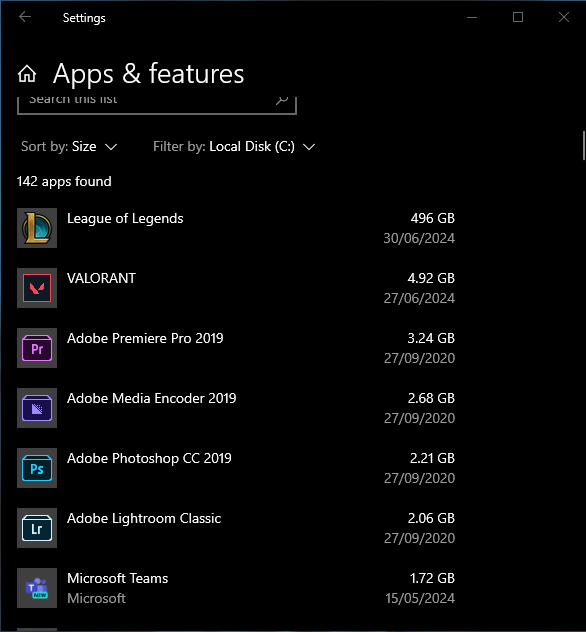Screen dimensions: 586x632
Task: Click the 2.21 GB size value
Action: (x=432, y=458)
